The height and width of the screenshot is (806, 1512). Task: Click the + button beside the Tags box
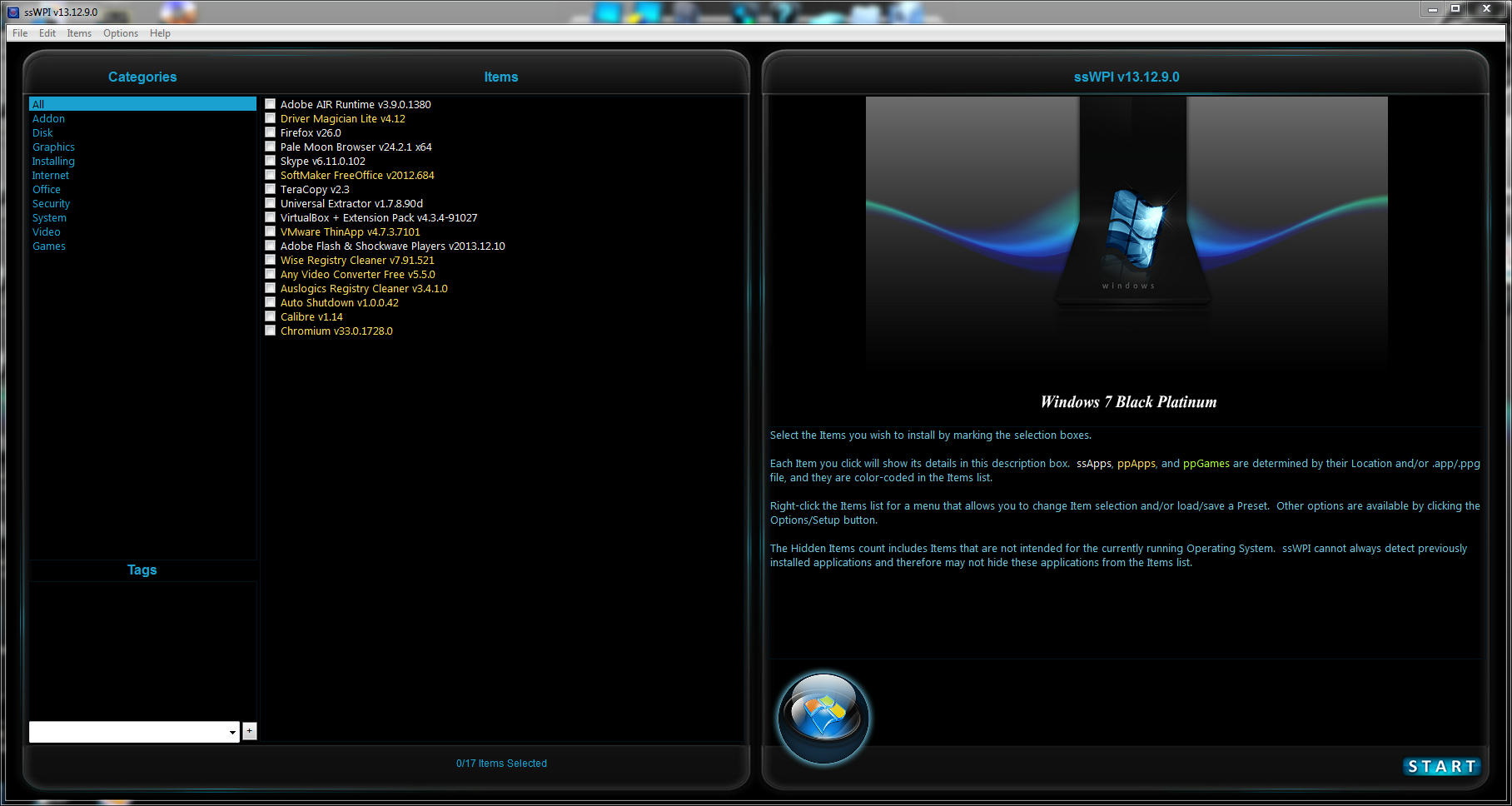(249, 731)
